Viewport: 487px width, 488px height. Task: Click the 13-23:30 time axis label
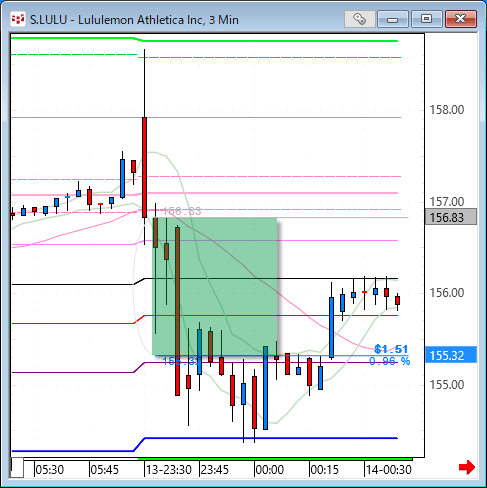click(x=169, y=470)
